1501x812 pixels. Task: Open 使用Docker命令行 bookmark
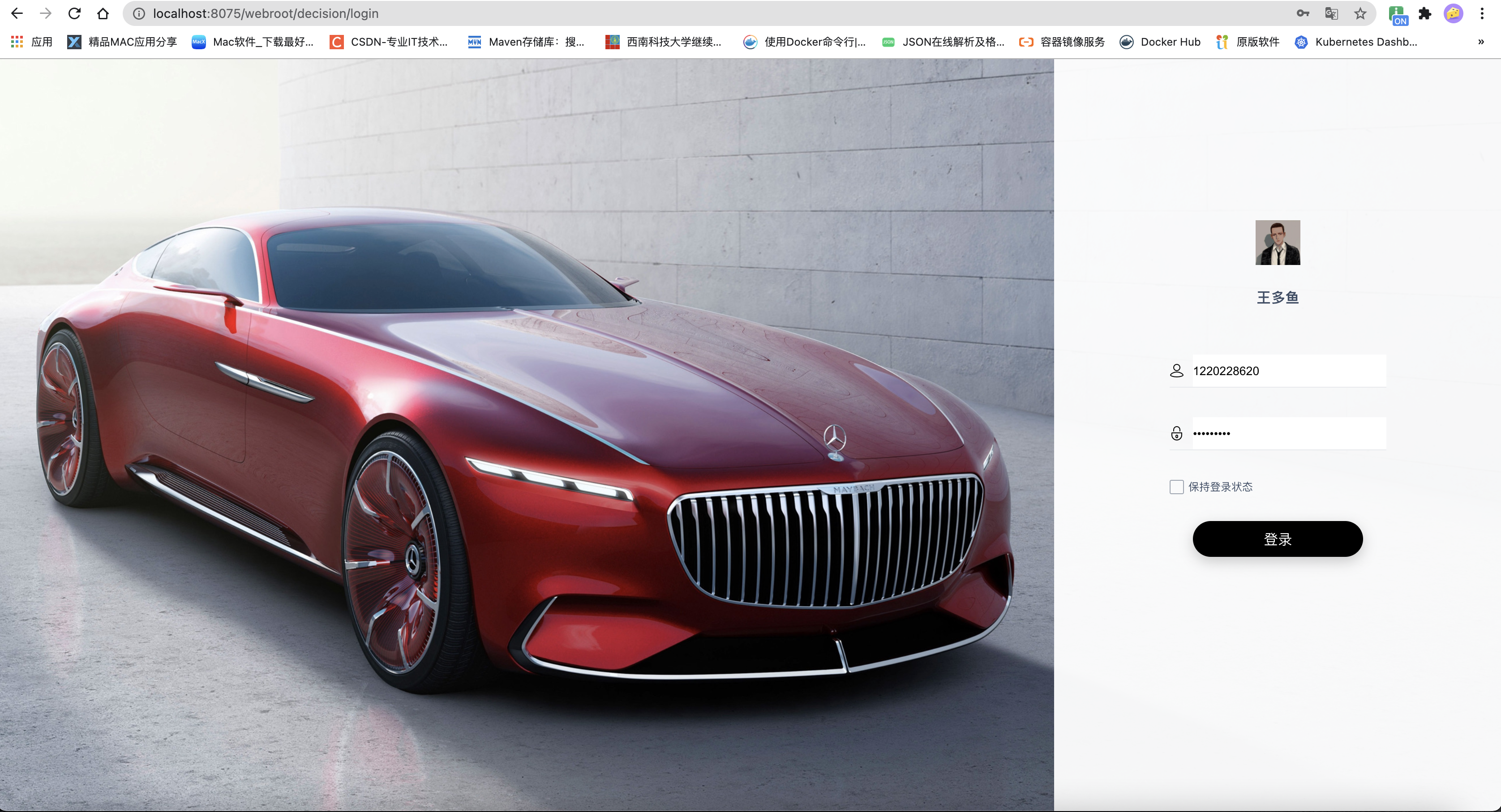pos(804,42)
